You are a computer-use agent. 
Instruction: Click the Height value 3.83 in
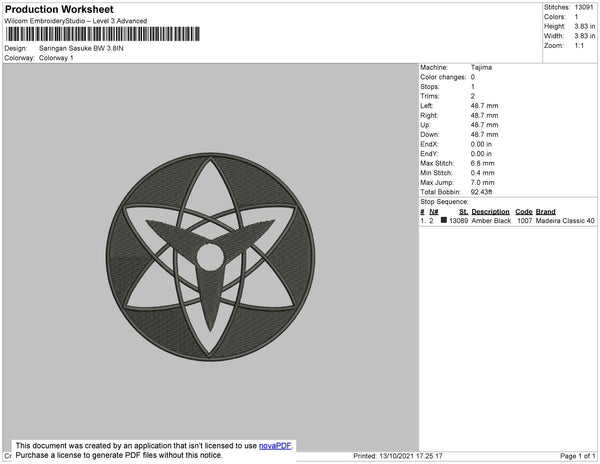tap(585, 26)
